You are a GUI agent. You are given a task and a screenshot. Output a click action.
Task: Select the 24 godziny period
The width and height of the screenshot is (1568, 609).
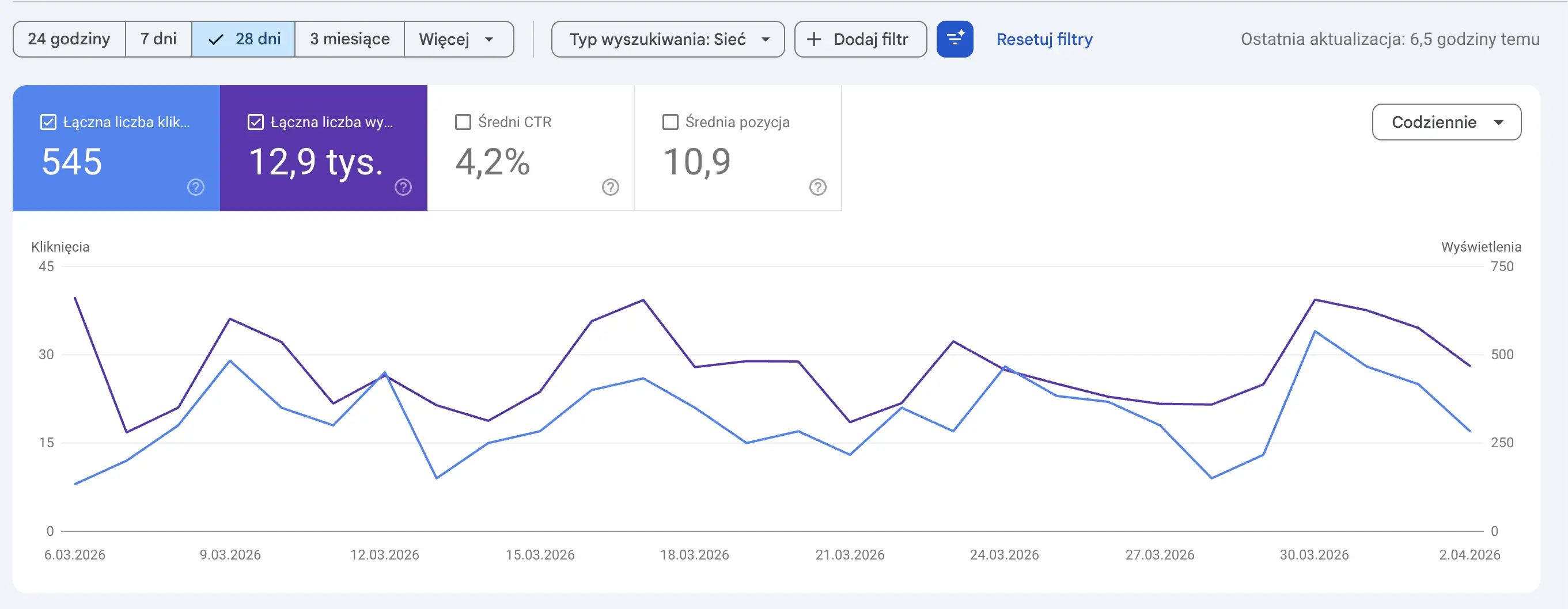(x=68, y=39)
